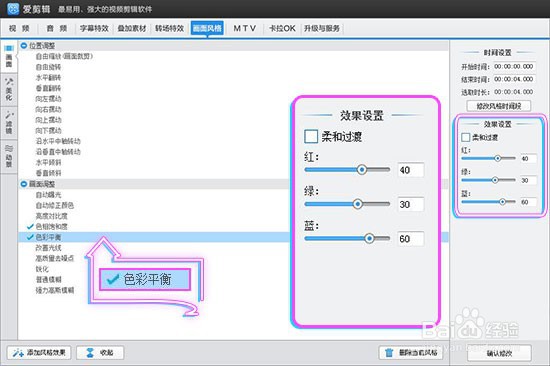Screen dimensions: 550x366
Task: Collapse the 位置调整 group
Action: pyautogui.click(x=24, y=46)
